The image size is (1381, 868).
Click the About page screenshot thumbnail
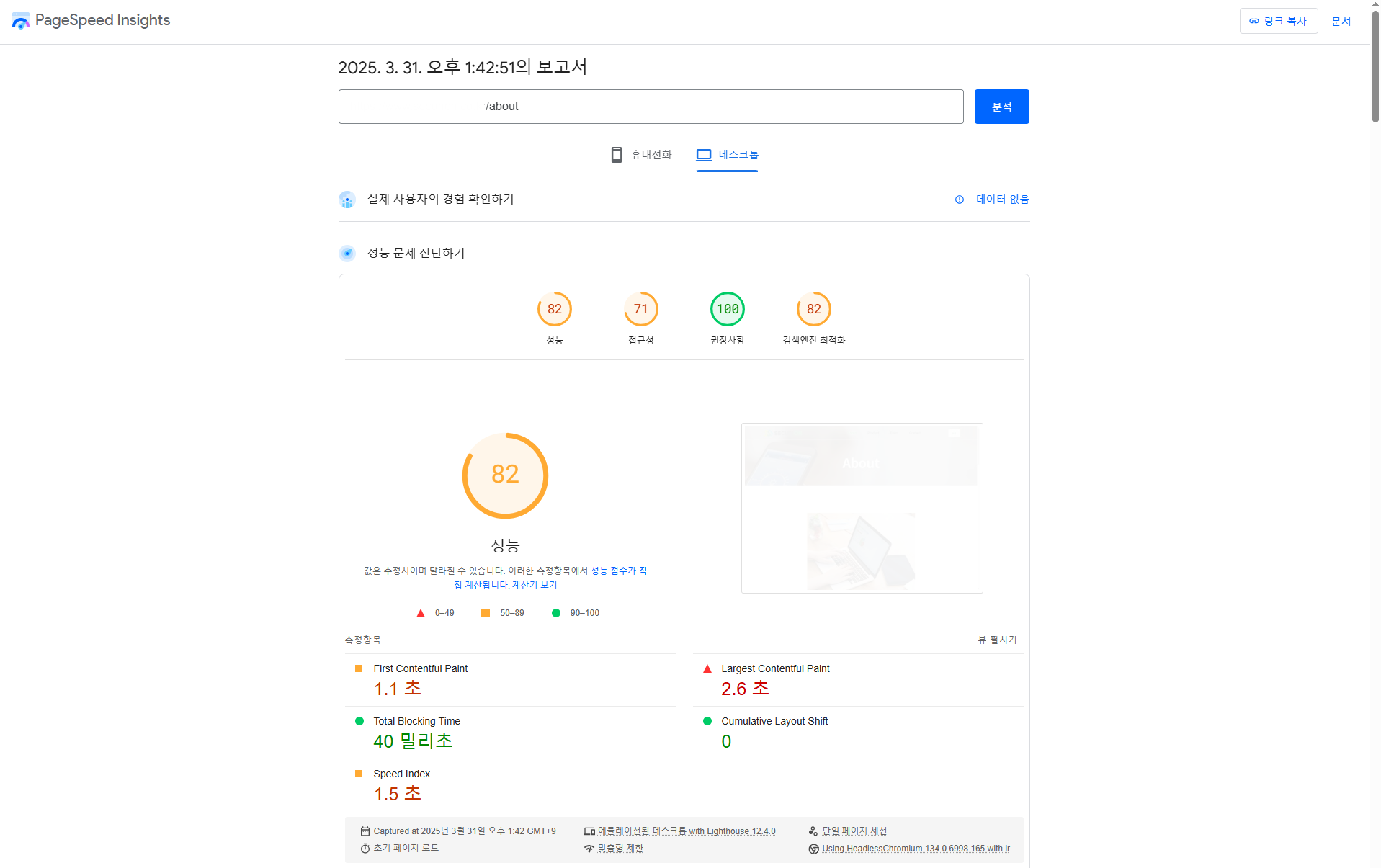tap(862, 508)
